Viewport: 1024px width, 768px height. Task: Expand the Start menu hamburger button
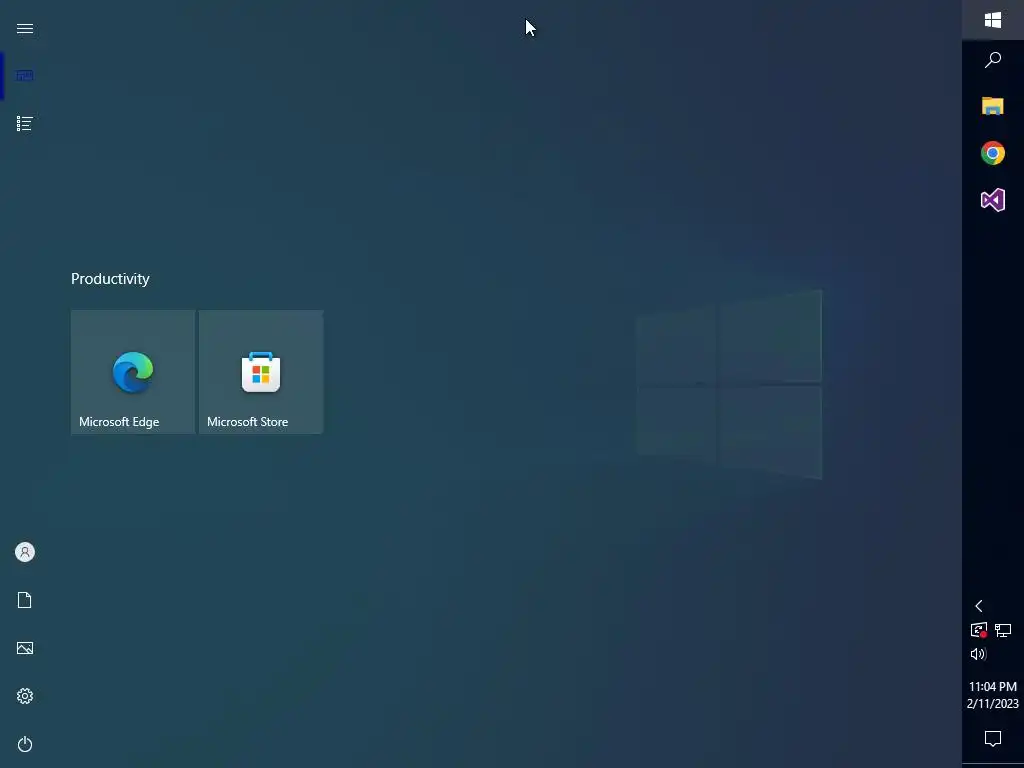(25, 28)
